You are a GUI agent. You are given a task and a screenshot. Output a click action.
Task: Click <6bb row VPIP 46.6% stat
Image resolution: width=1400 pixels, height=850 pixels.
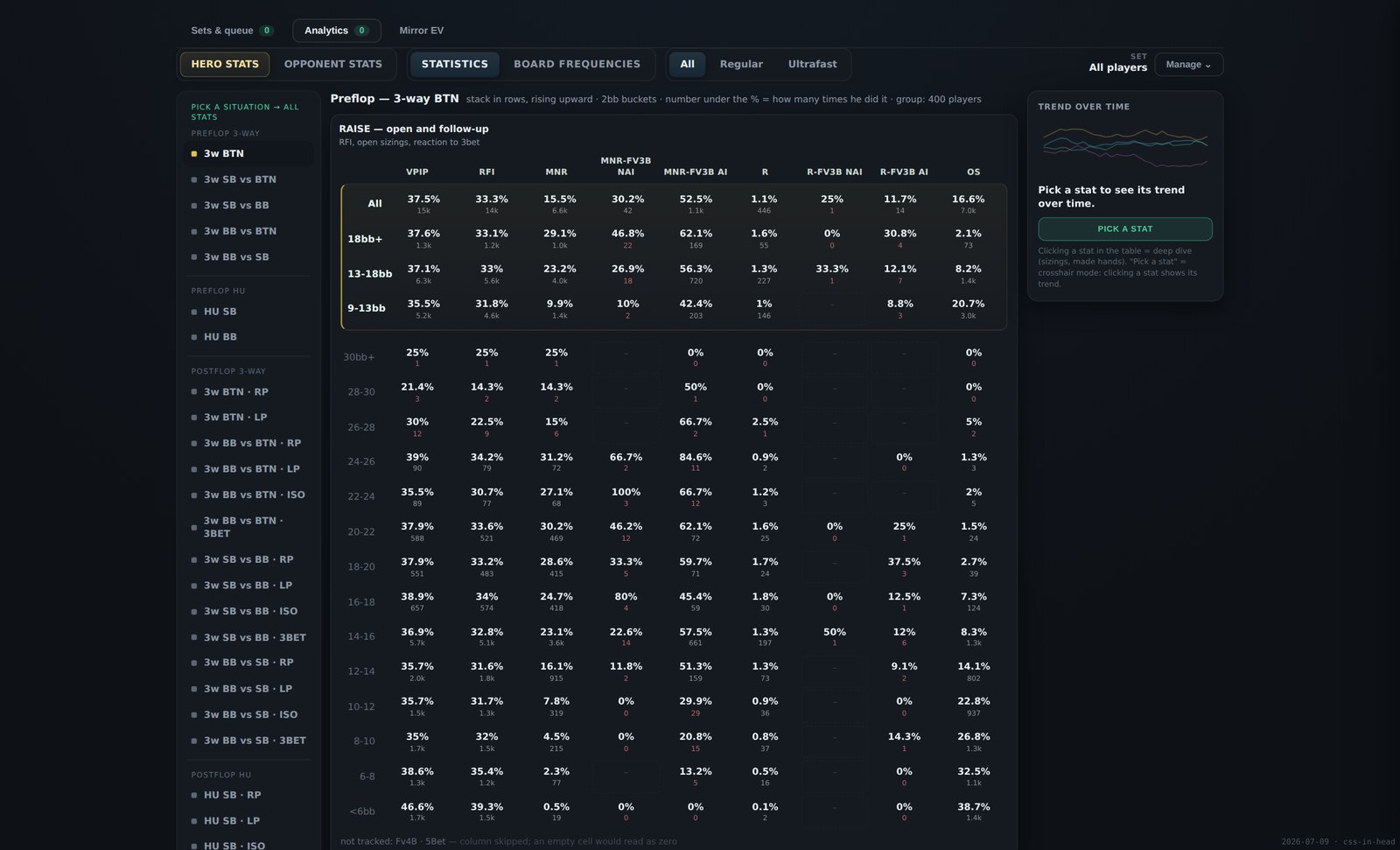tap(417, 811)
